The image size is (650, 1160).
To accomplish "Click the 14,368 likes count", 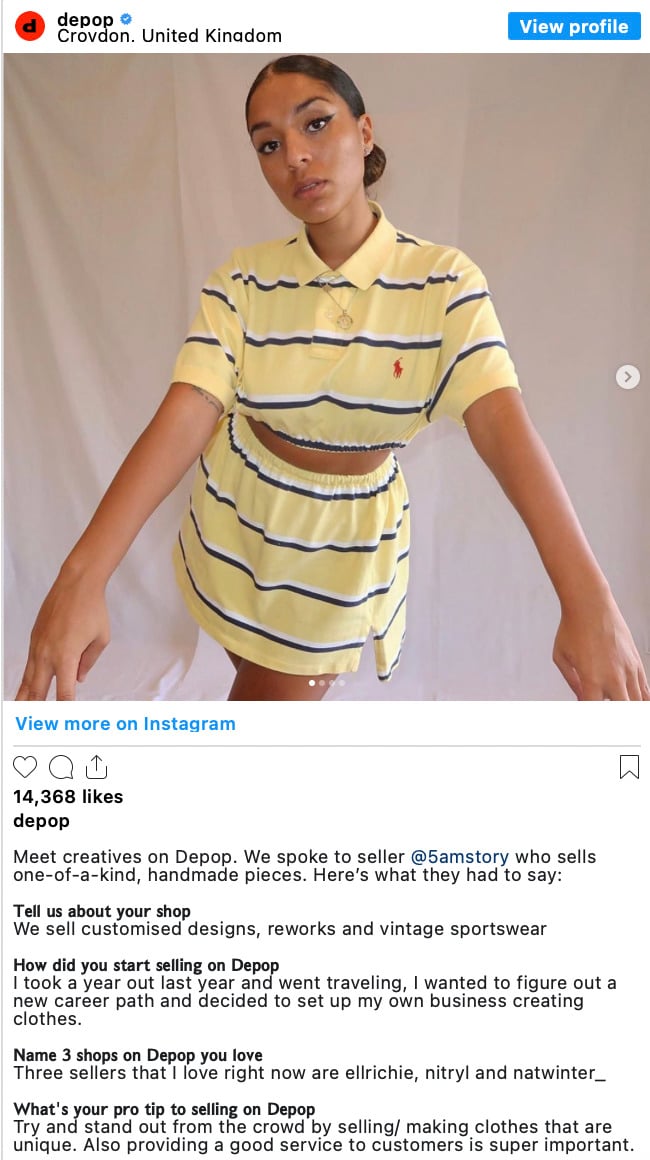I will coord(68,797).
